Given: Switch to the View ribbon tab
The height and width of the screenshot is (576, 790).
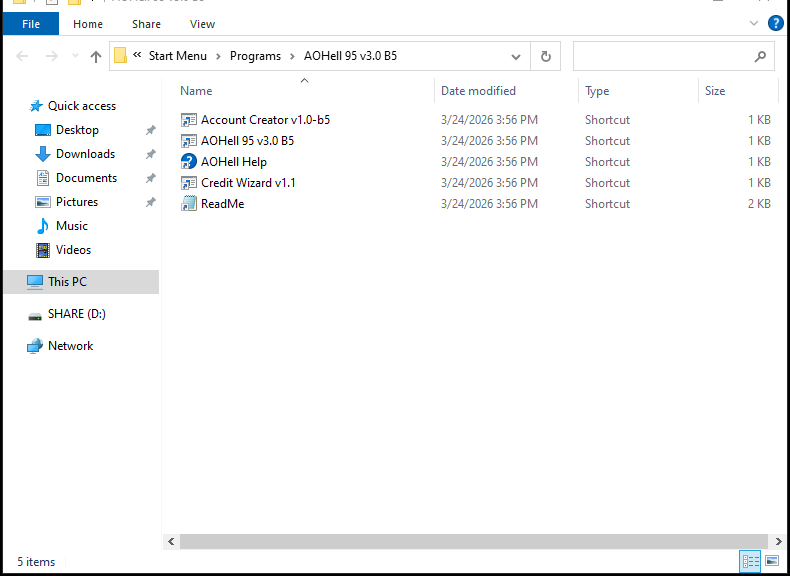Looking at the screenshot, I should tap(202, 24).
